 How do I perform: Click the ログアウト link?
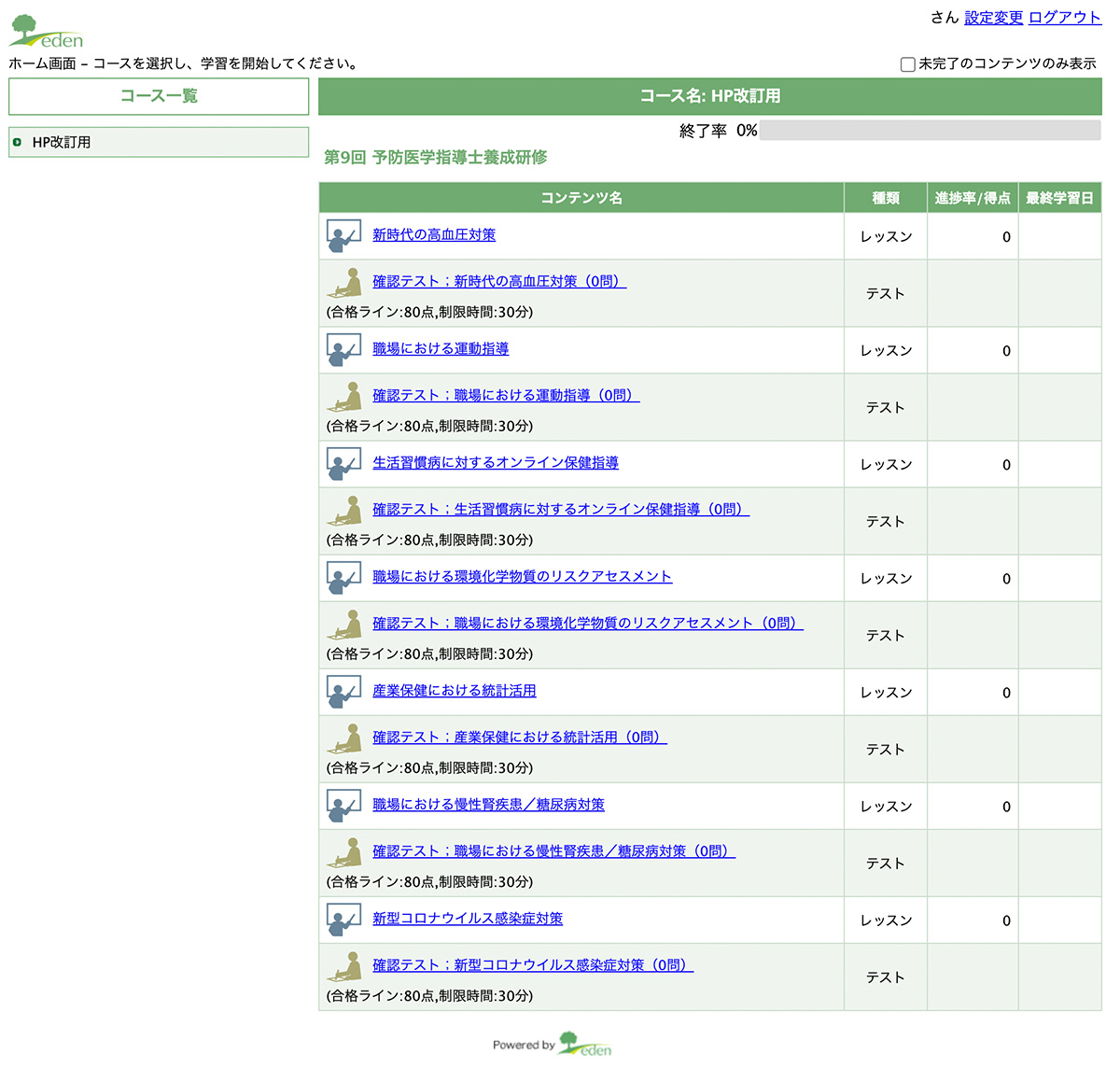1064,18
